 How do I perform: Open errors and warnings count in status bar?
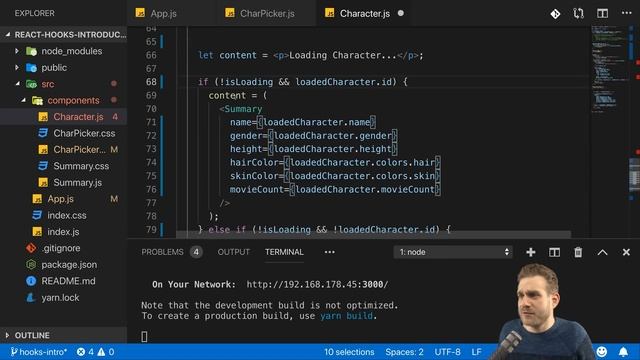coord(95,352)
